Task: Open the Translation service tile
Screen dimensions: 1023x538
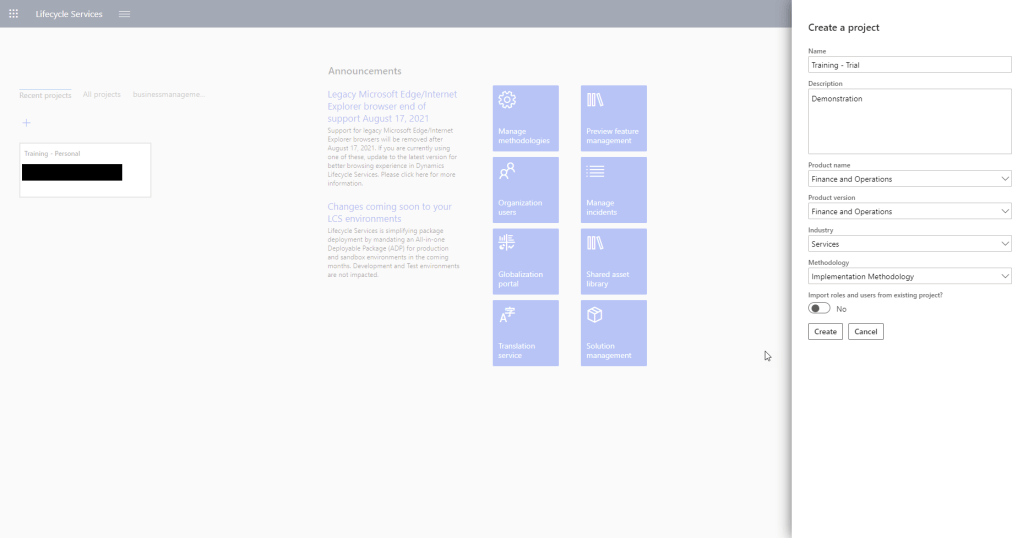Action: (525, 333)
